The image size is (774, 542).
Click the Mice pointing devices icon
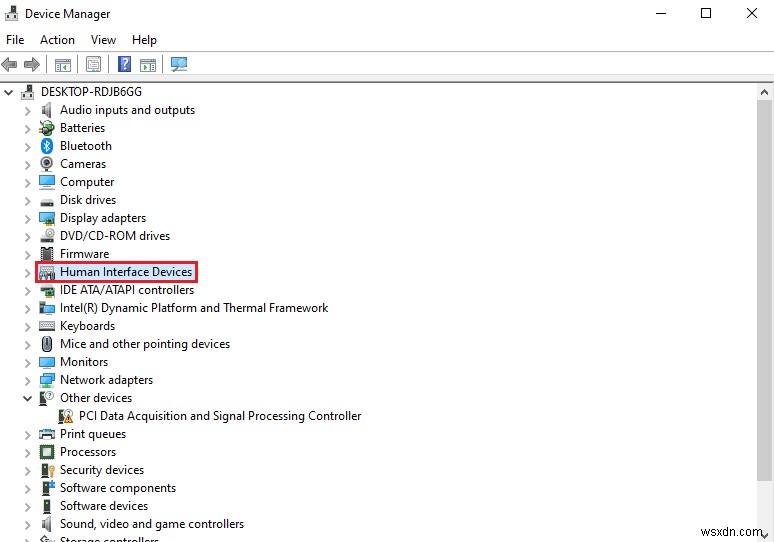click(47, 344)
